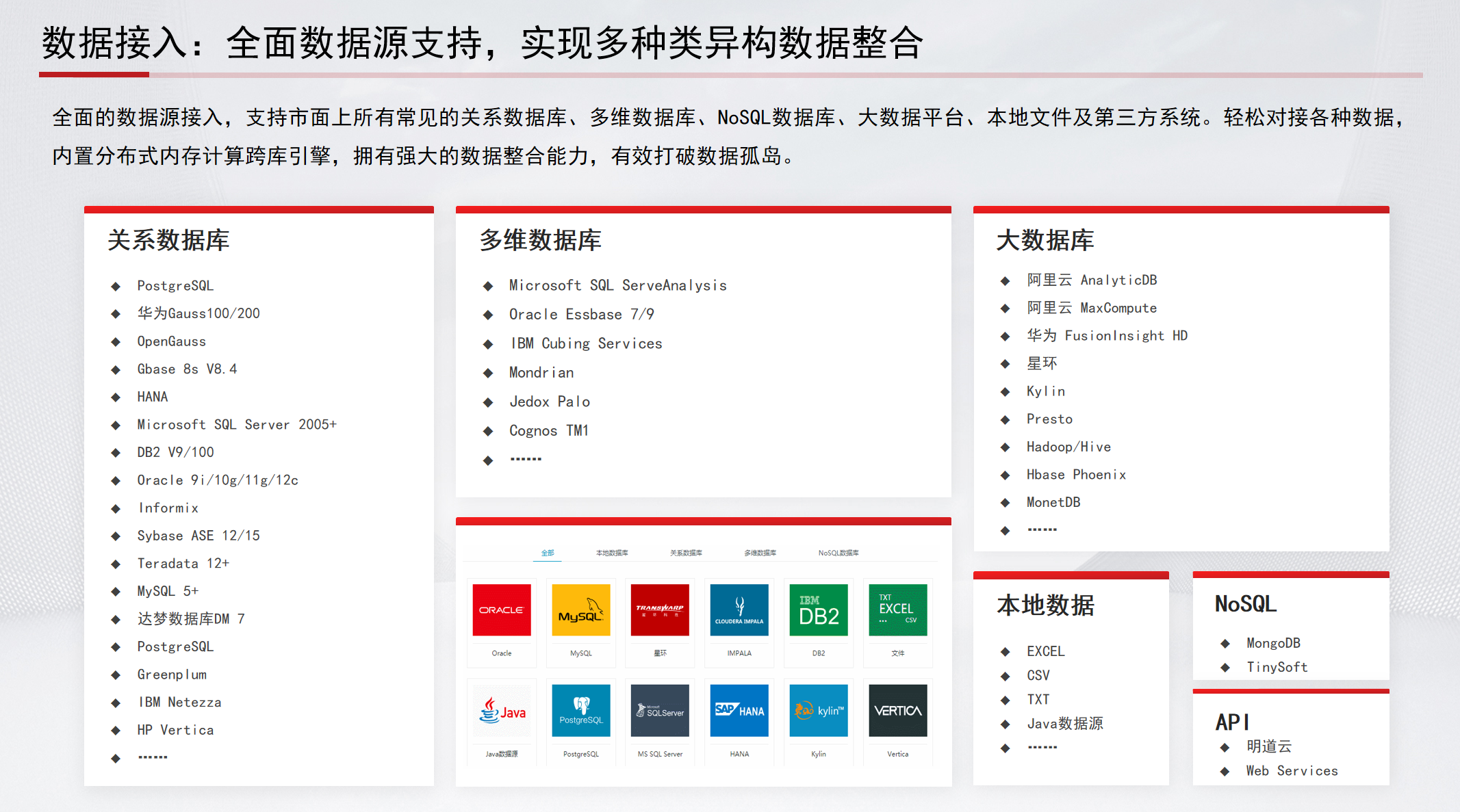Image resolution: width=1460 pixels, height=812 pixels.
Task: Open the Vertica data source icon
Action: pyautogui.click(x=898, y=711)
